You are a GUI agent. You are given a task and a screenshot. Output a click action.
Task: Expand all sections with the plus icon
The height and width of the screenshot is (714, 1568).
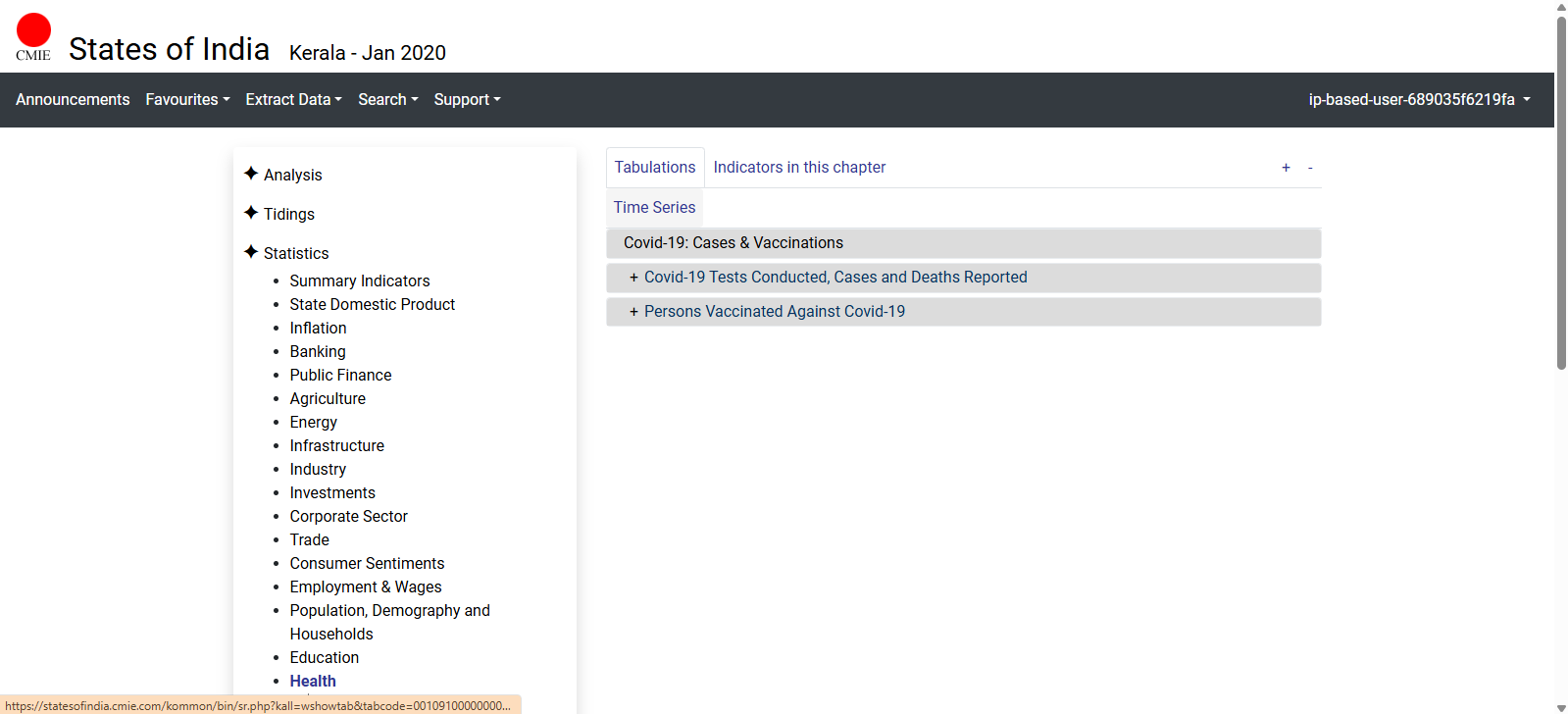(1286, 168)
